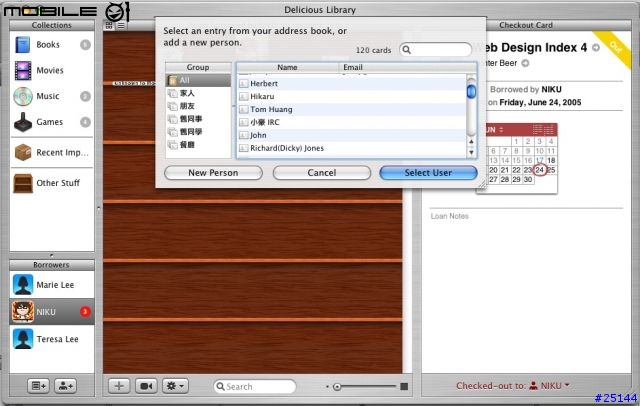
Task: Click the arrow next to Beer author
Action: click(525, 63)
